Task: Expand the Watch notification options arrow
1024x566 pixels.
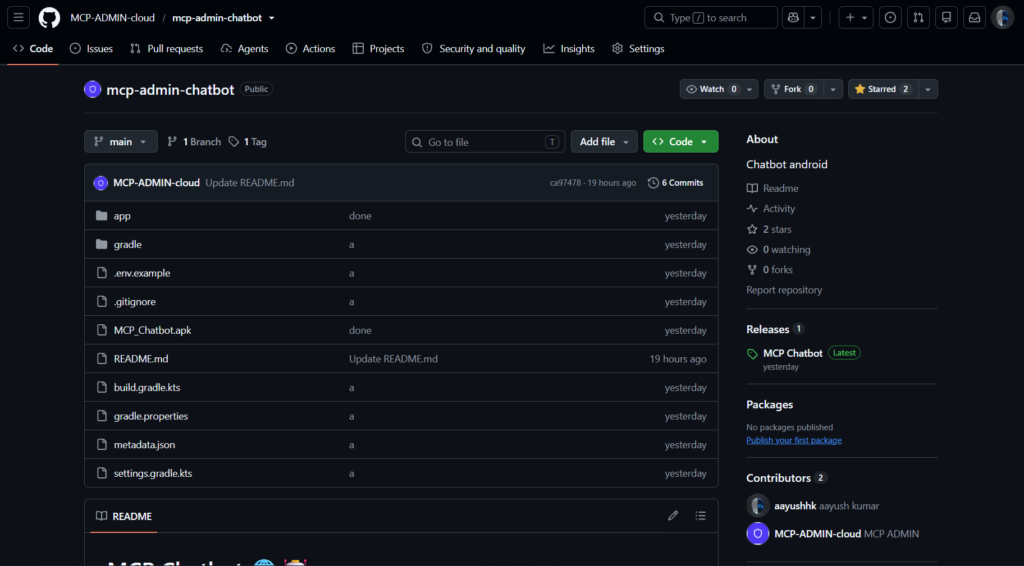Action: (750, 89)
